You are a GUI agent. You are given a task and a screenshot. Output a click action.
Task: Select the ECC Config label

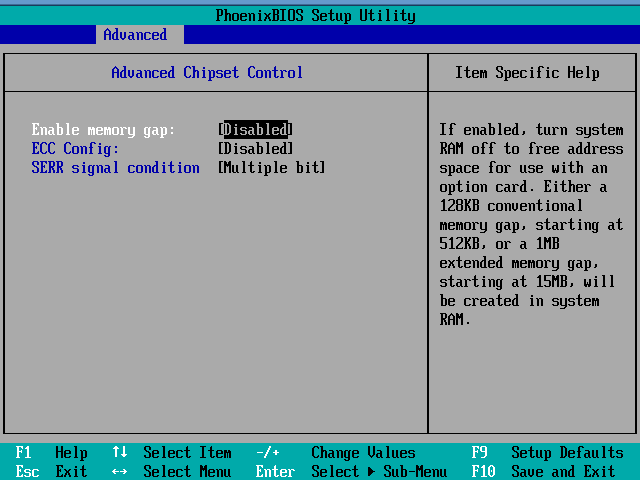click(x=75, y=149)
